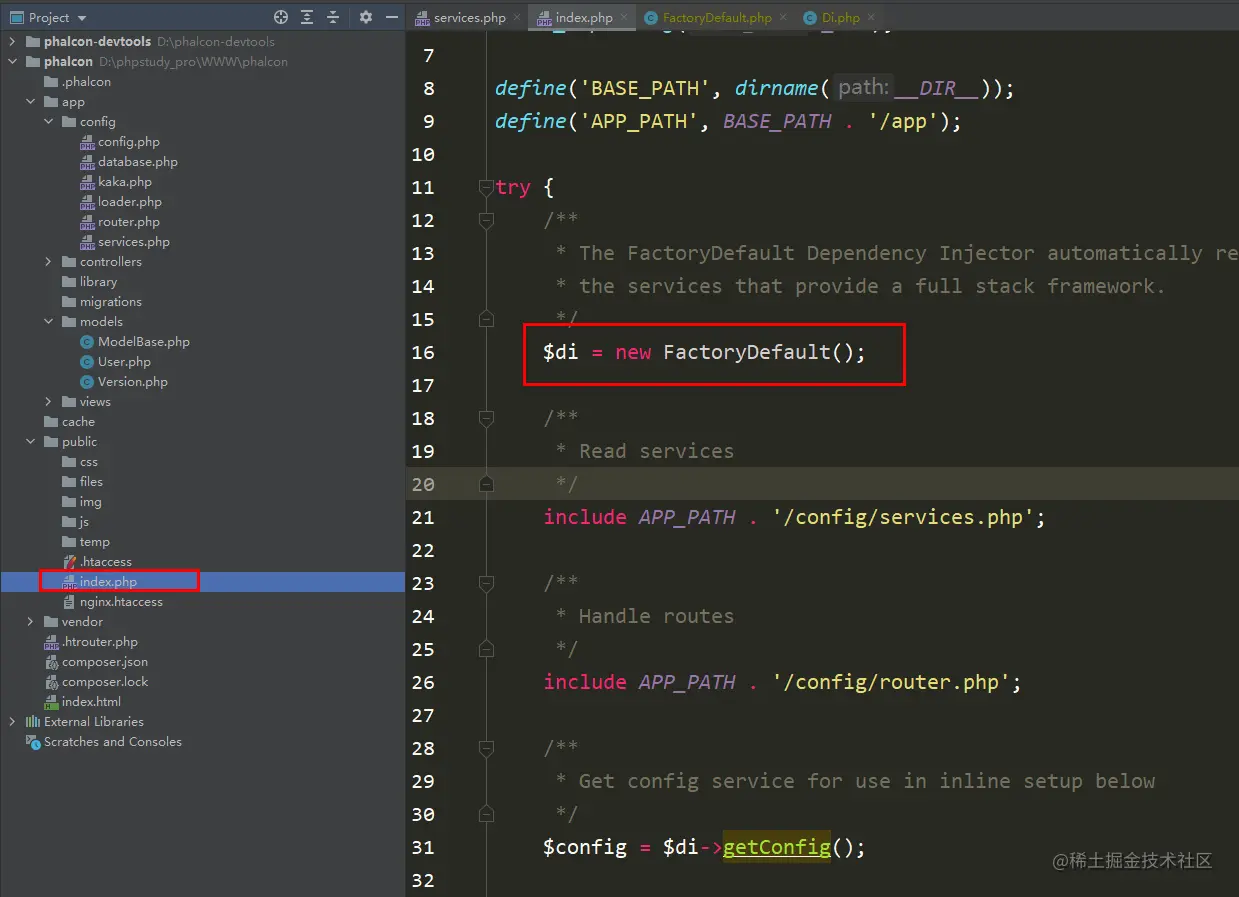Viewport: 1239px width, 897px height.
Task: Close the FactoryDefault.php tab
Action: tap(783, 17)
